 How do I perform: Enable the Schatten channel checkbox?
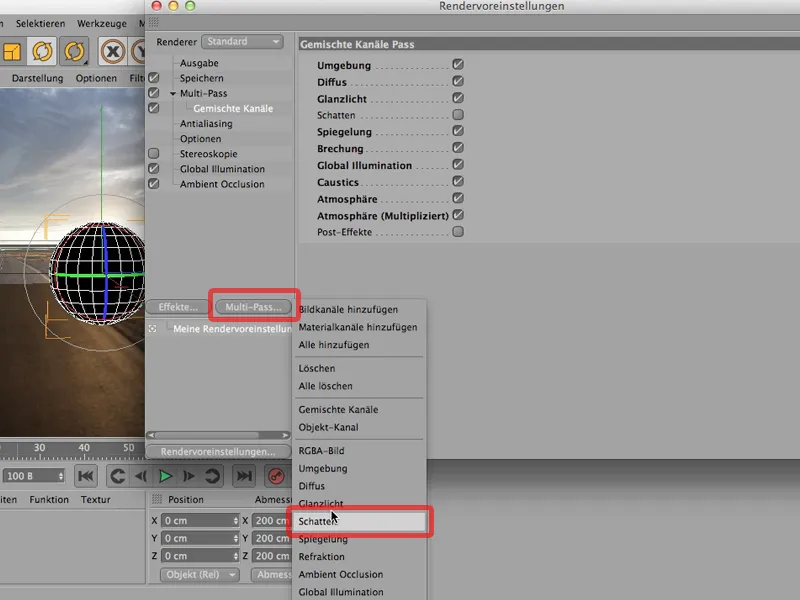pos(458,114)
